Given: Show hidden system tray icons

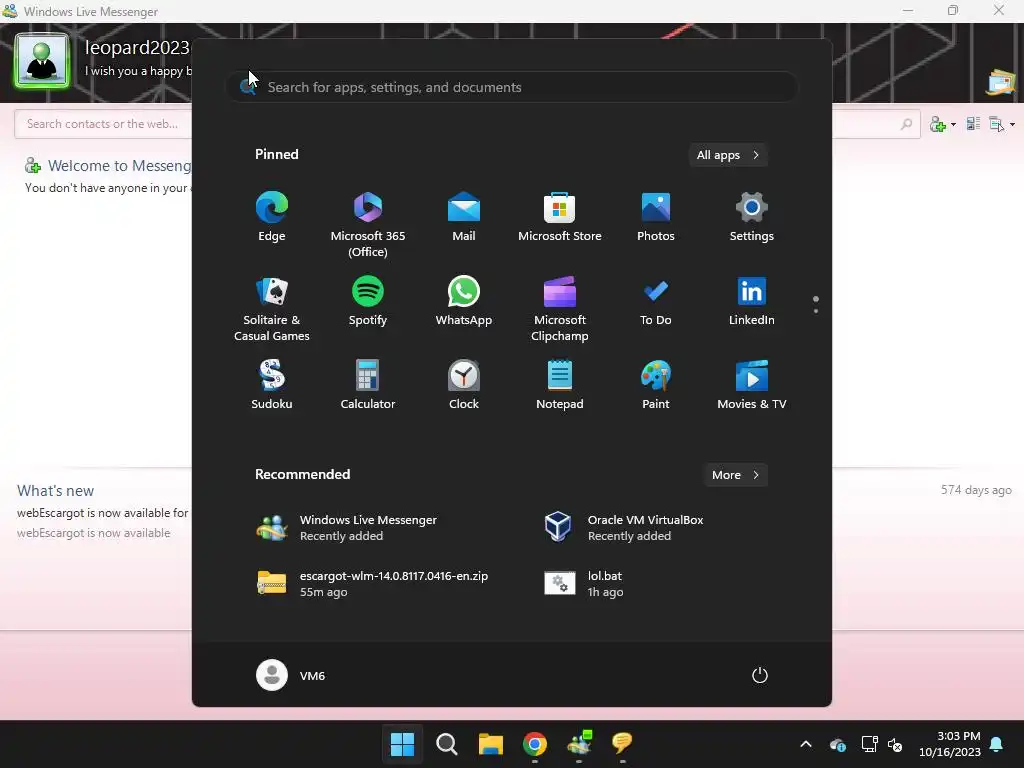Looking at the screenshot, I should (806, 744).
